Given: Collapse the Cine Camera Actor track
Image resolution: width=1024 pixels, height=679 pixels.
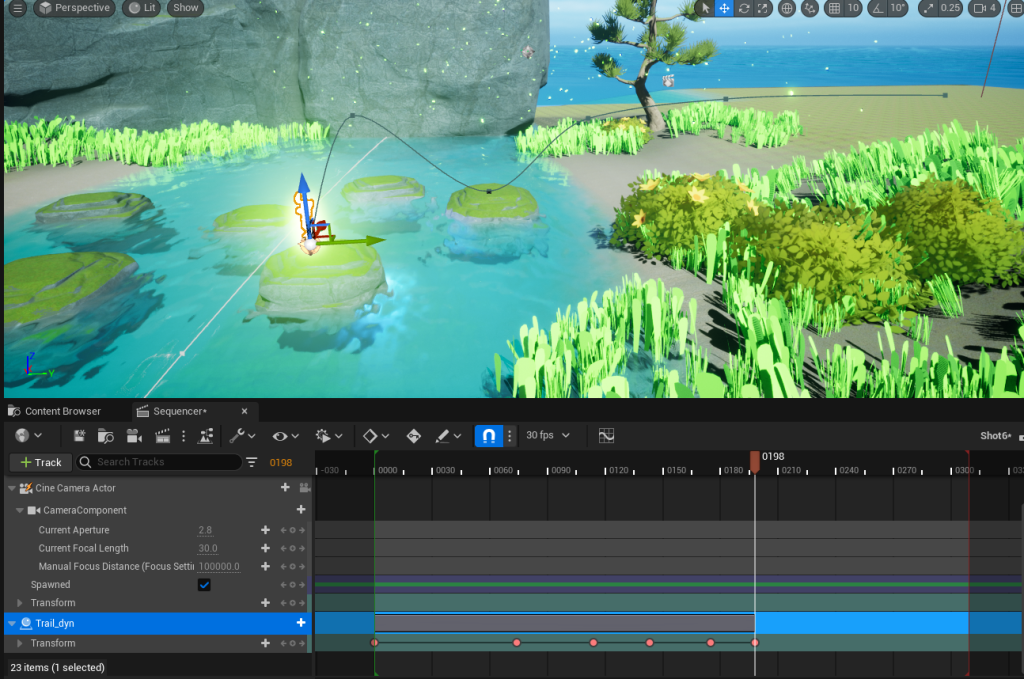Looking at the screenshot, I should click(12, 488).
